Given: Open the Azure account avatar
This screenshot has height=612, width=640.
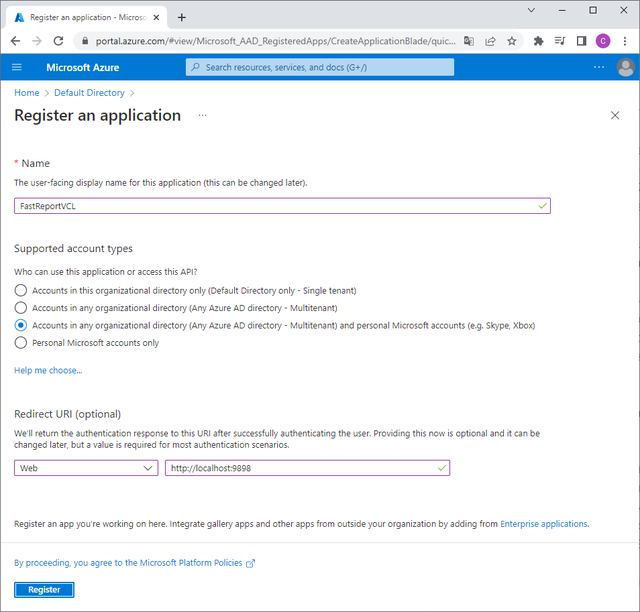Looking at the screenshot, I should pyautogui.click(x=625, y=67).
